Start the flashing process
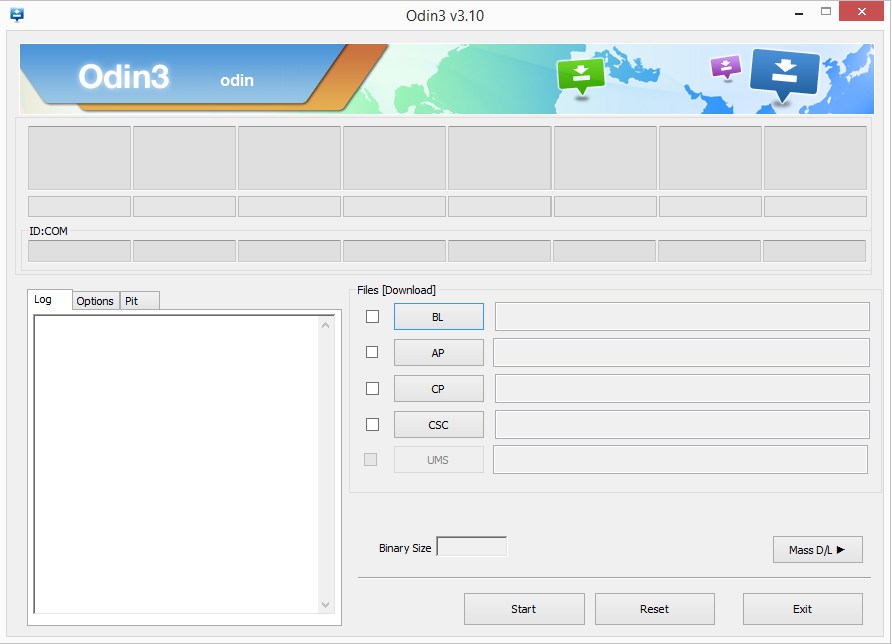The image size is (892, 644). click(524, 609)
